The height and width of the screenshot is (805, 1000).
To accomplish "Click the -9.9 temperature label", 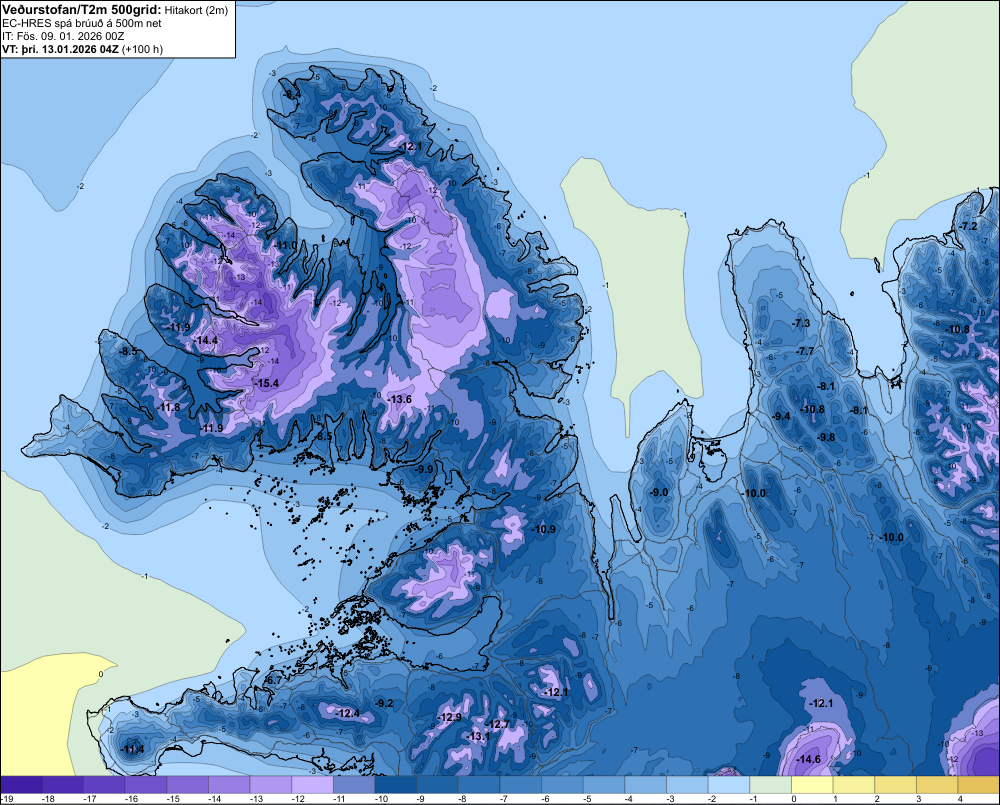I will coord(424,469).
